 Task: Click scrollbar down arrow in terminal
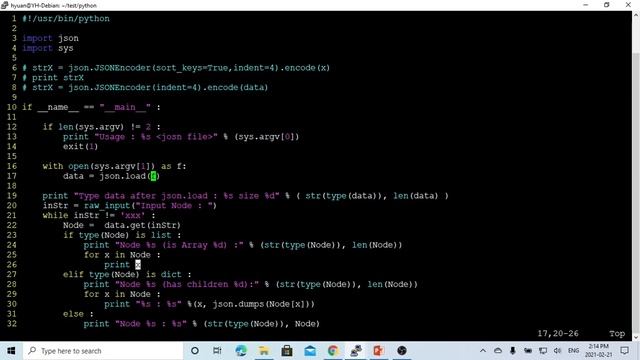coord(636,337)
